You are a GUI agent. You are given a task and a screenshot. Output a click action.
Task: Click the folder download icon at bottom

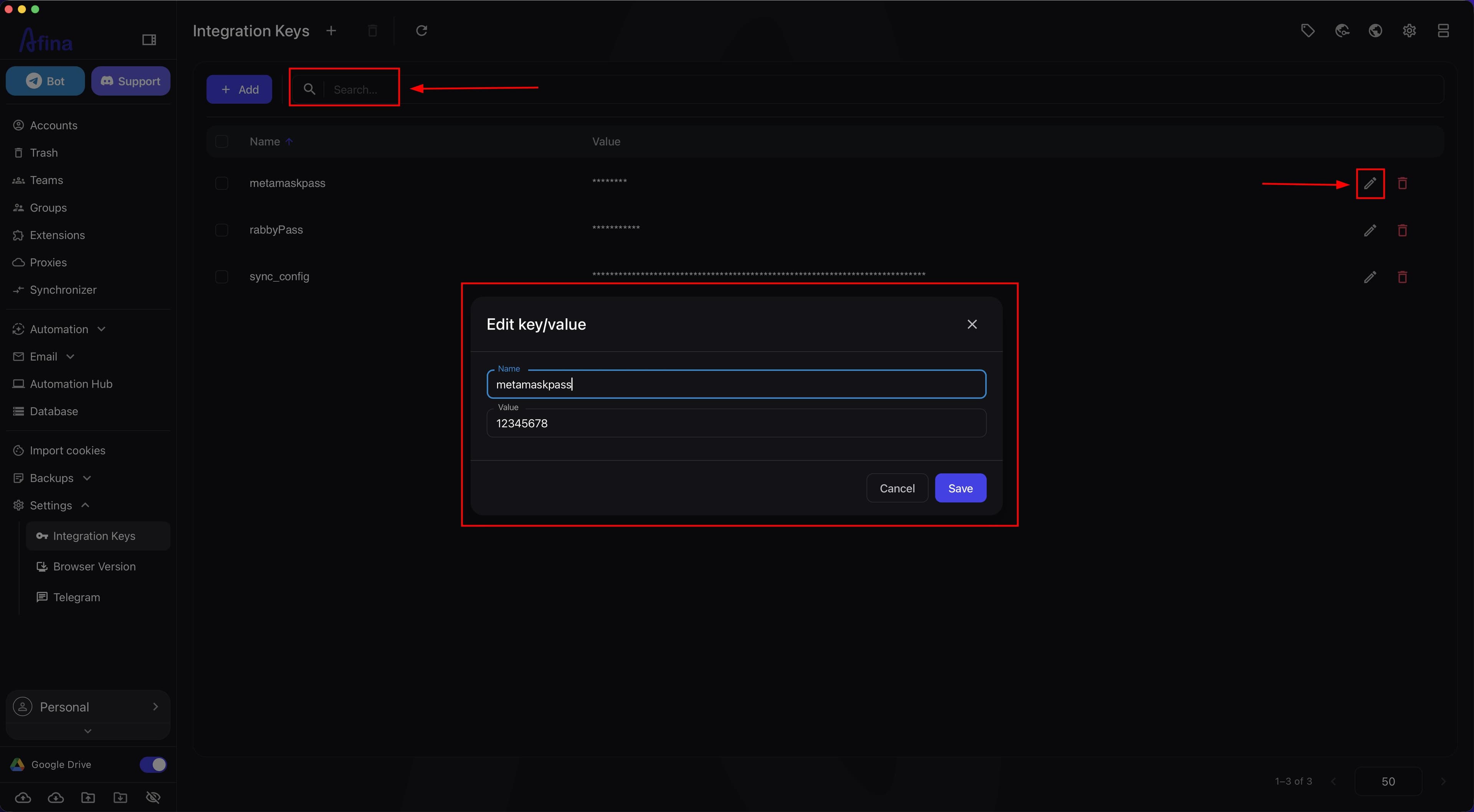(120, 797)
